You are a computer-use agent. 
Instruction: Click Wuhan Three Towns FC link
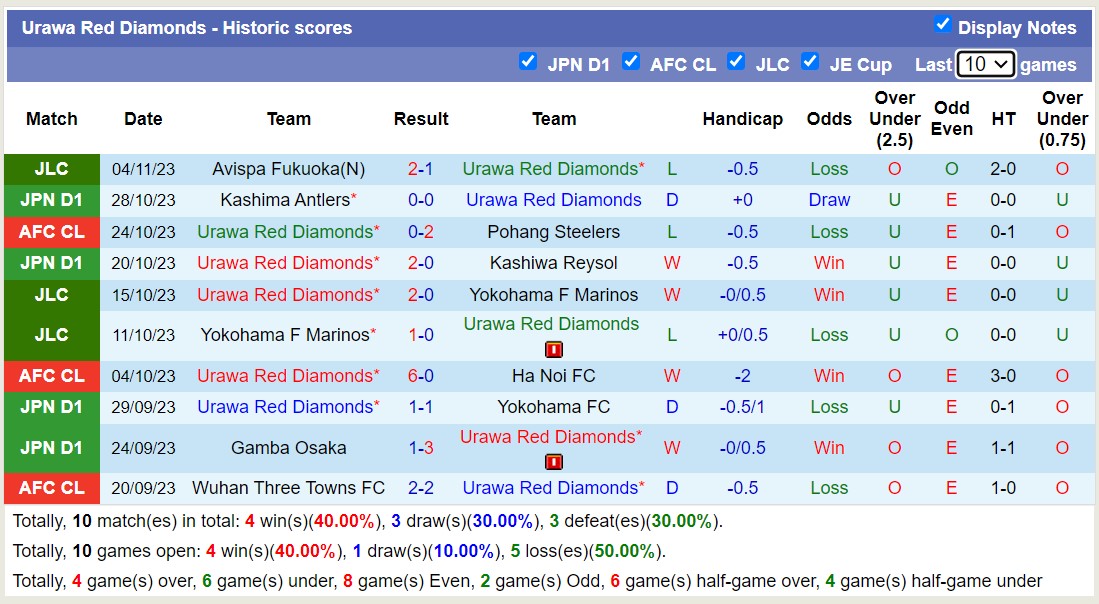[288, 488]
